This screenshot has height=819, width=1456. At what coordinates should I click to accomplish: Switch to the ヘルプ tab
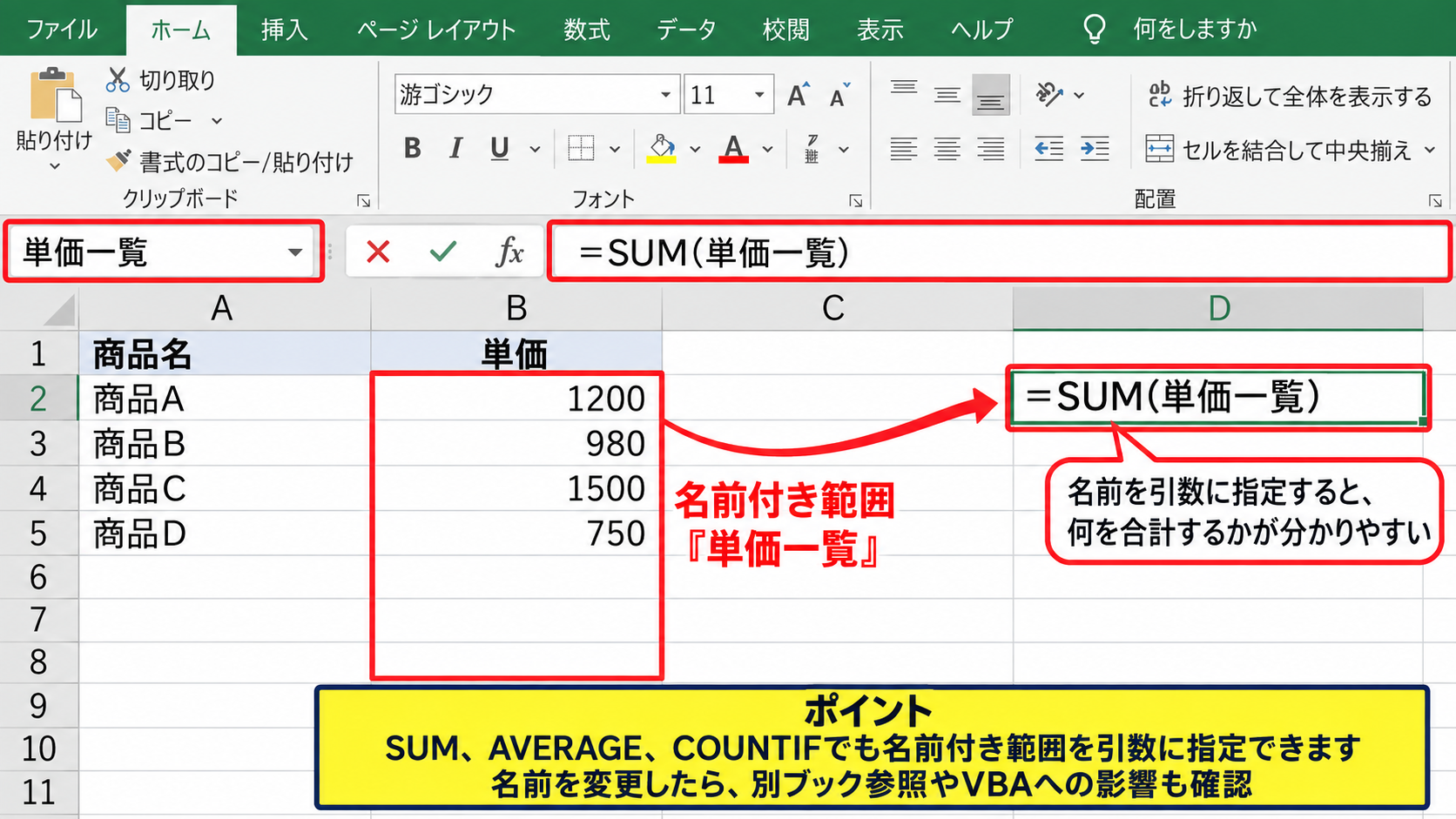pos(982,29)
